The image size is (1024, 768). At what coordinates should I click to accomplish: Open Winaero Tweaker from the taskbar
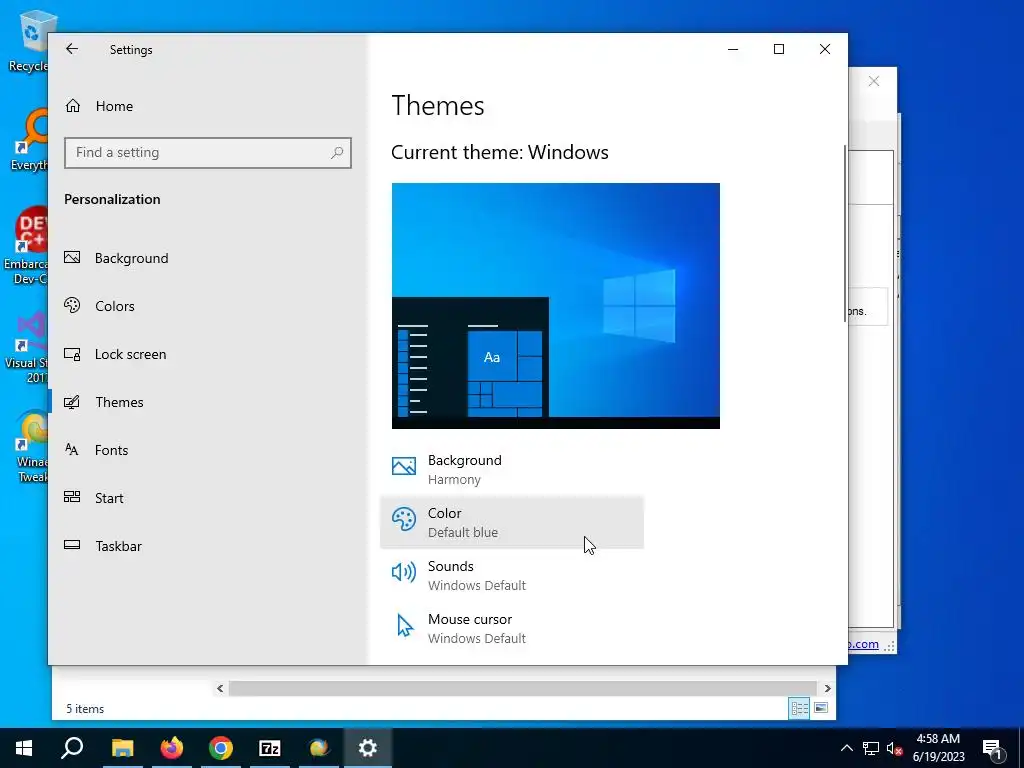tap(319, 748)
